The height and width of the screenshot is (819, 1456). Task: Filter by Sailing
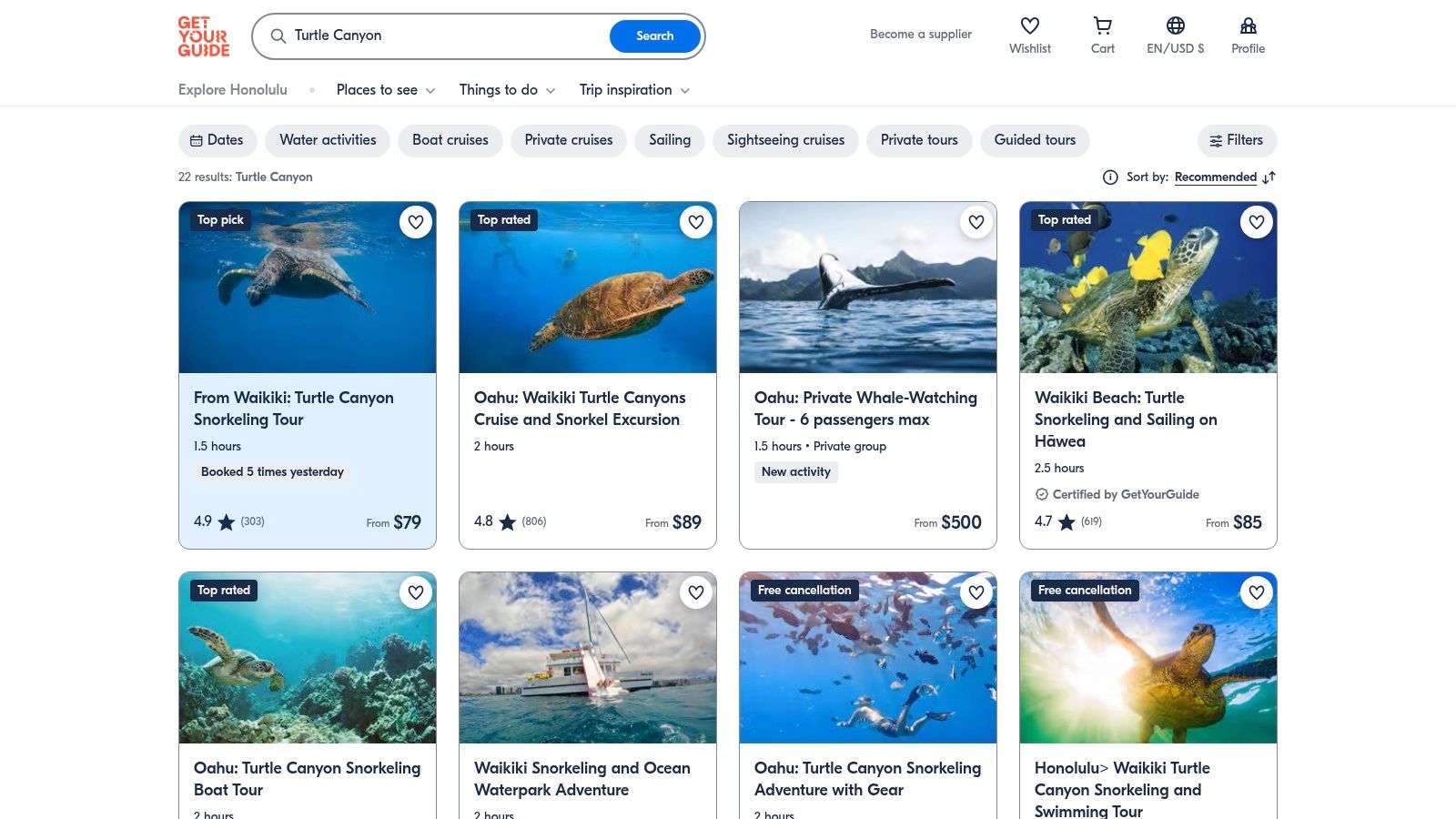click(x=670, y=140)
